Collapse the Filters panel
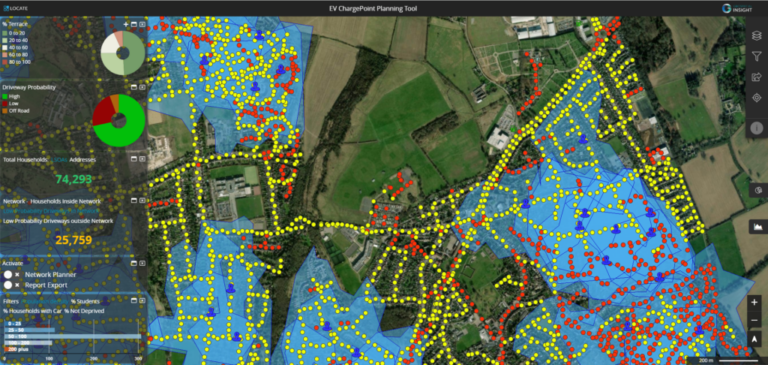Image resolution: width=768 pixels, height=365 pixels. point(134,301)
